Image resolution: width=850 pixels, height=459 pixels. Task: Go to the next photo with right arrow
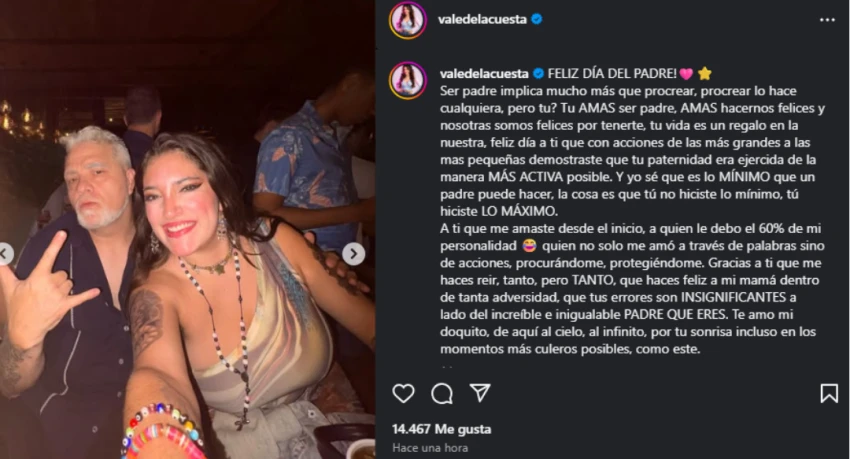[353, 254]
